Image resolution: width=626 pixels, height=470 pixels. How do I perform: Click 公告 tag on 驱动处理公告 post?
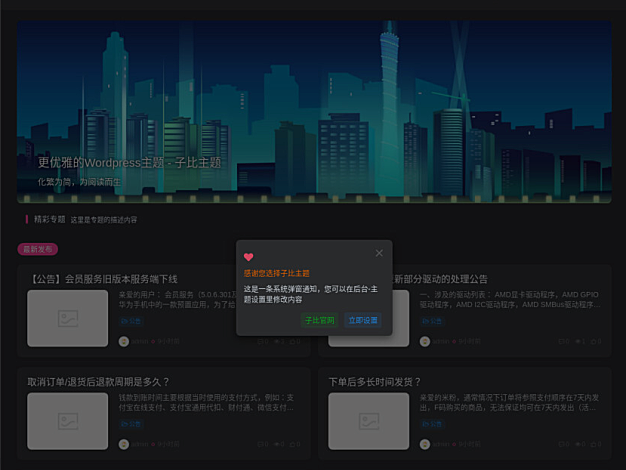pos(432,321)
